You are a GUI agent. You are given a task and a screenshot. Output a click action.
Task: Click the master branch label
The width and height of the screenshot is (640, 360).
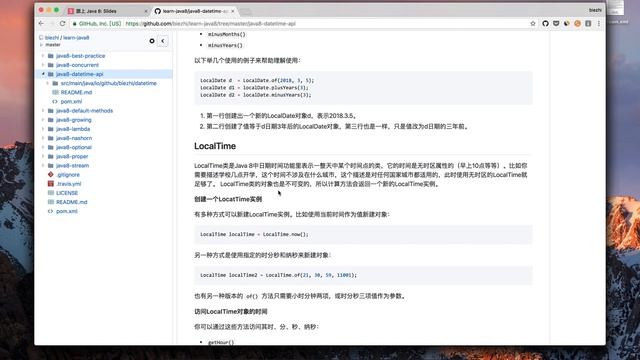53,44
